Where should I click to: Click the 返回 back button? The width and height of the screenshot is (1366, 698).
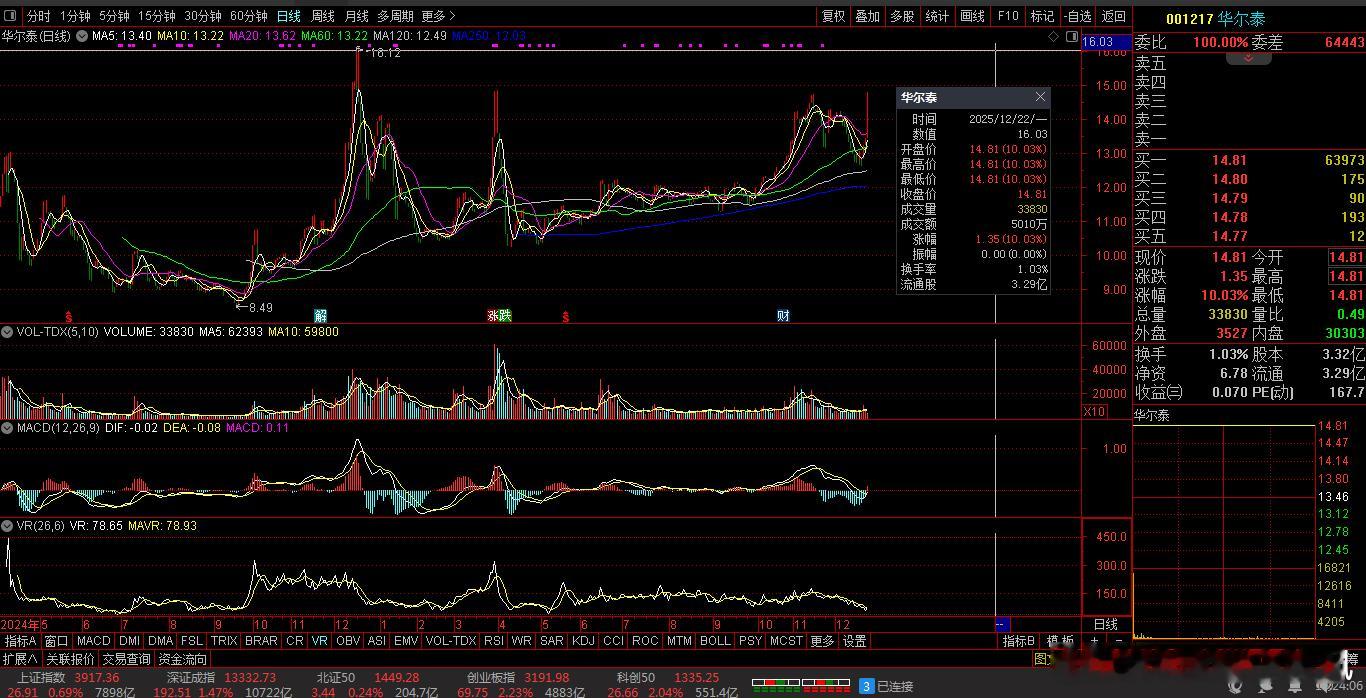(1113, 16)
